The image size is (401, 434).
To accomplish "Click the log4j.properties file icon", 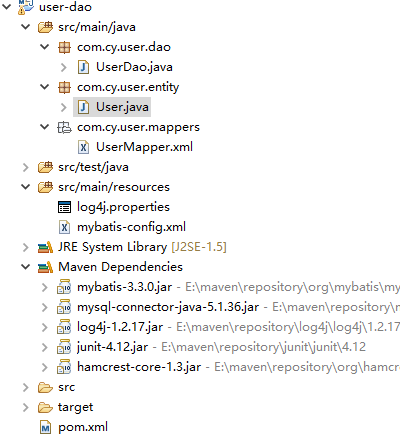I will (x=64, y=207).
